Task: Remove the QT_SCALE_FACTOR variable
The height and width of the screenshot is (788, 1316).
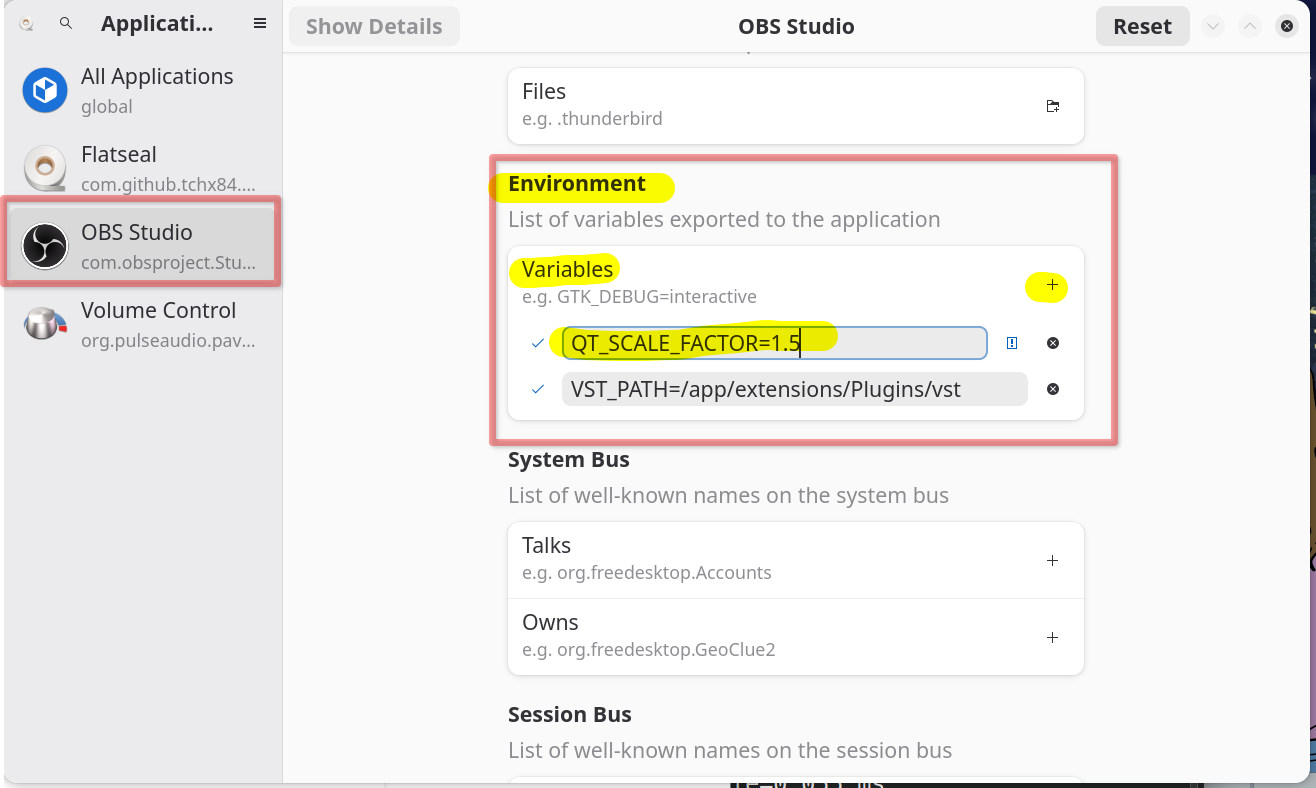Action: pos(1053,344)
